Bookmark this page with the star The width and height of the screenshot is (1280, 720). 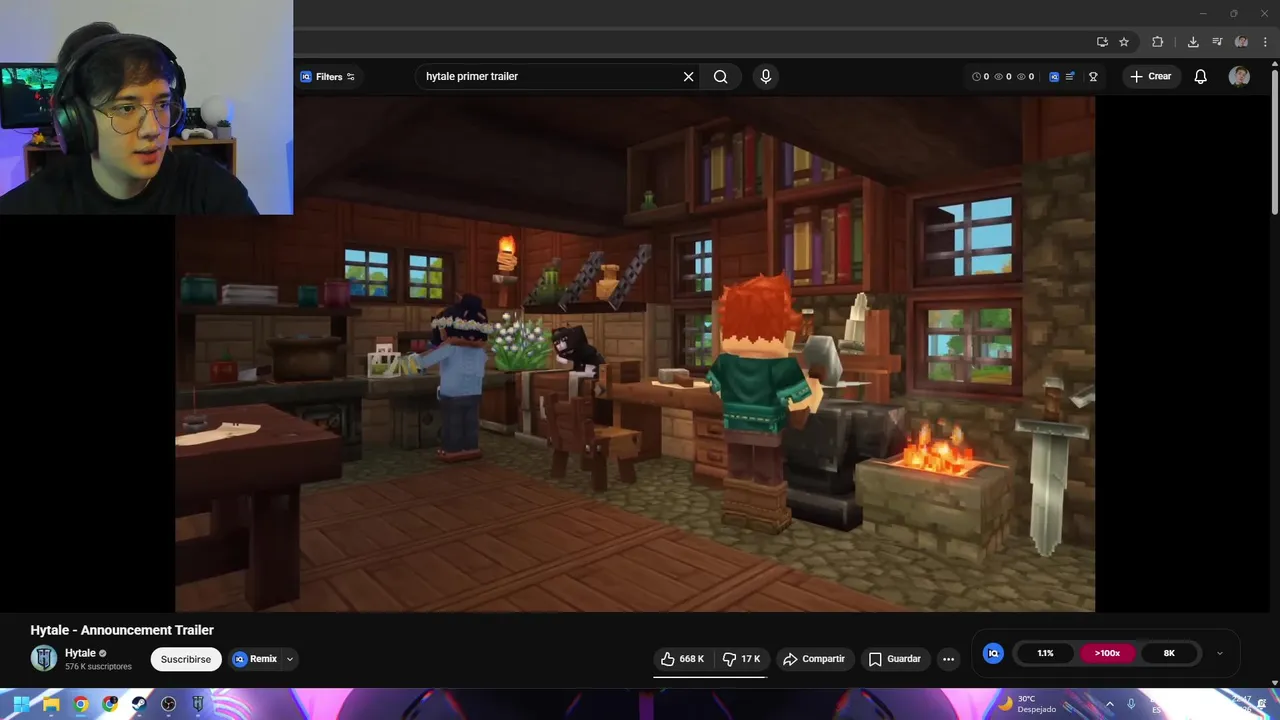coord(1124,42)
